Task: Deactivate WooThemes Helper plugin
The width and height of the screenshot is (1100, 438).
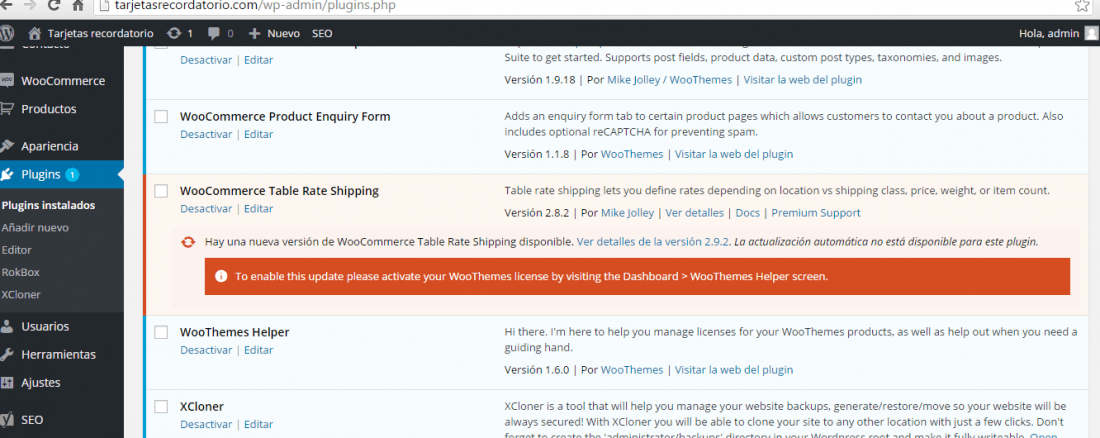Action: (x=206, y=350)
